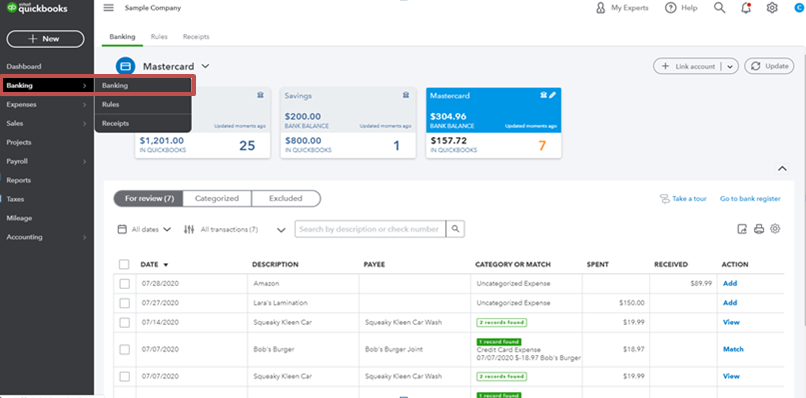Click the All transactions filter icon

click(189, 229)
